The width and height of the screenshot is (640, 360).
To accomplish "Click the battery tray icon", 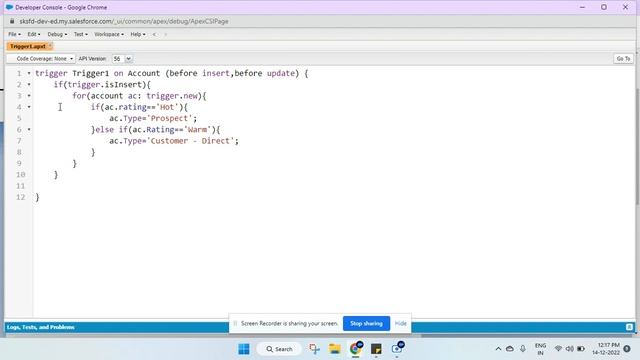I will (581, 349).
